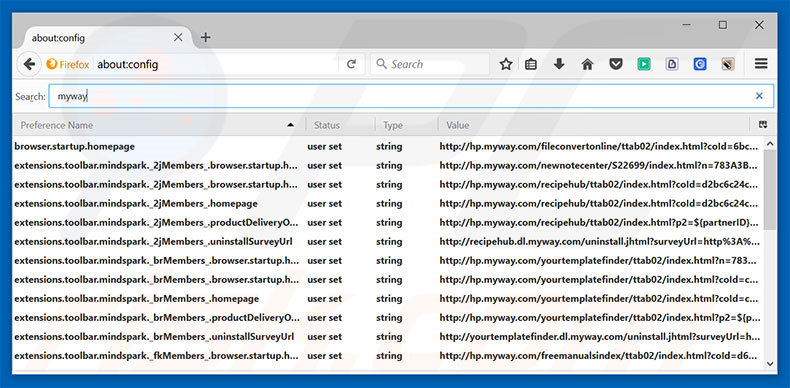
Task: Bookmark this page with the star icon
Action: [x=506, y=64]
